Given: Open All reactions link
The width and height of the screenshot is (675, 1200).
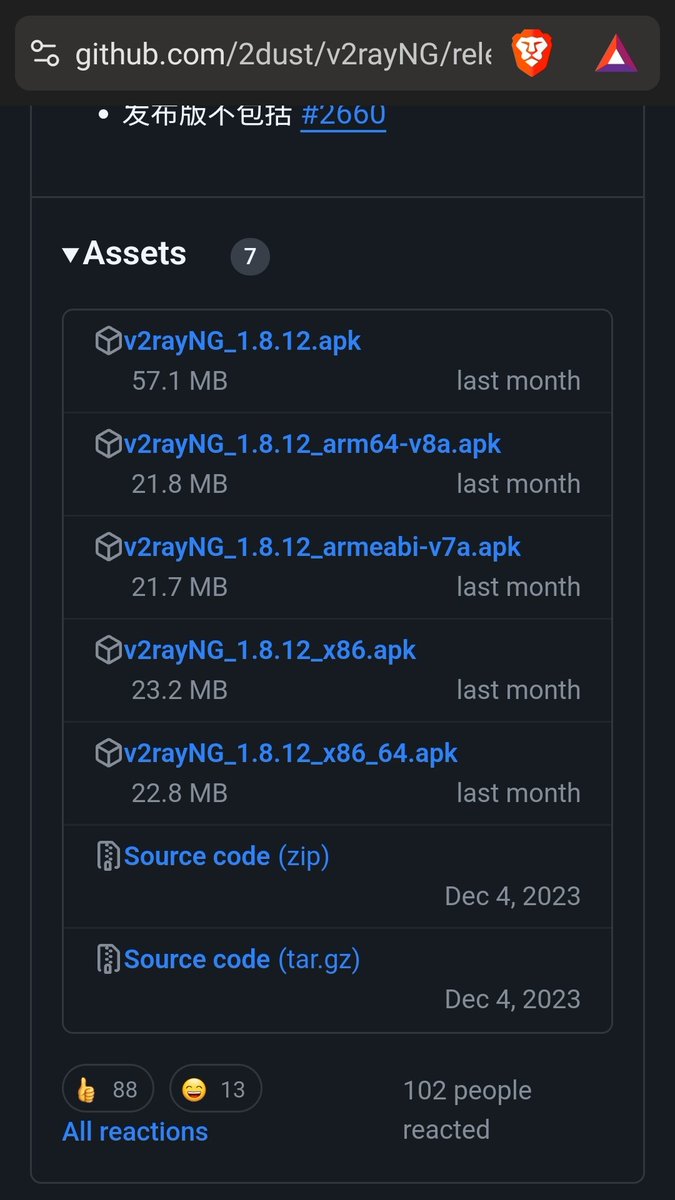Looking at the screenshot, I should click(135, 1131).
